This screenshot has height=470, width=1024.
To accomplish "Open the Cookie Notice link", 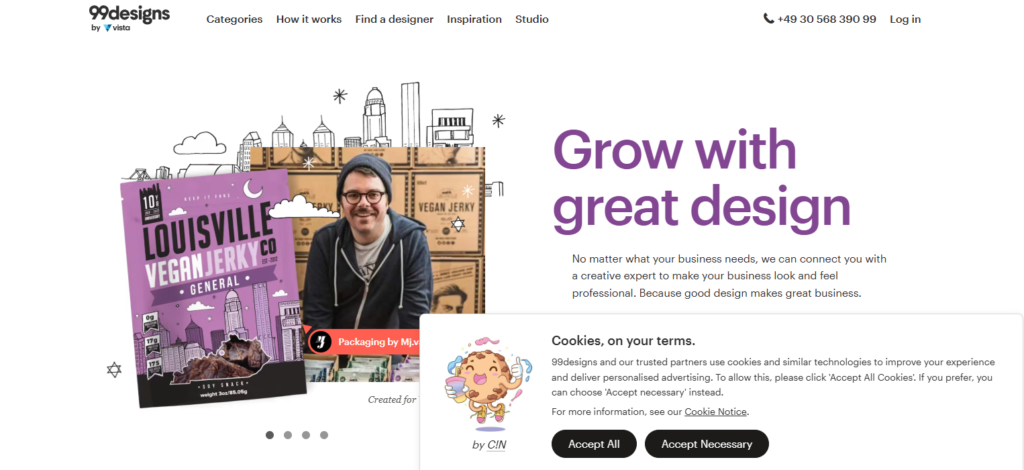I will (x=716, y=412).
